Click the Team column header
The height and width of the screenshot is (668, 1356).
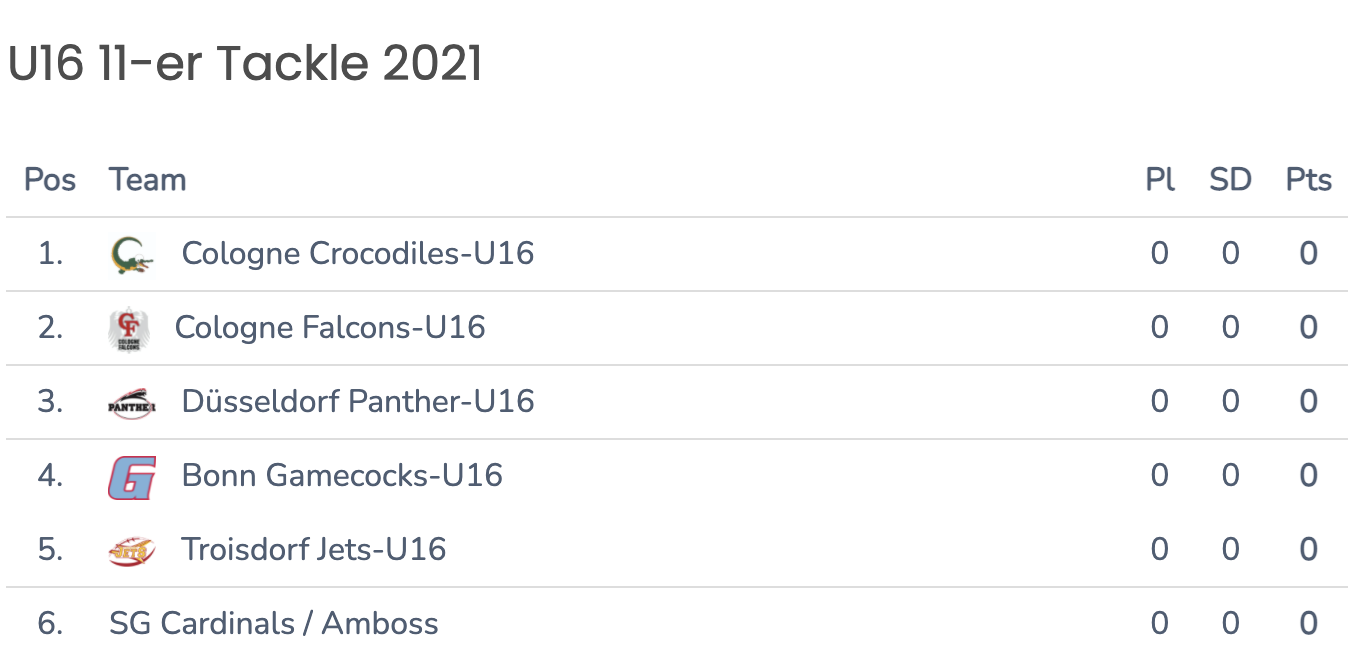pos(148,180)
